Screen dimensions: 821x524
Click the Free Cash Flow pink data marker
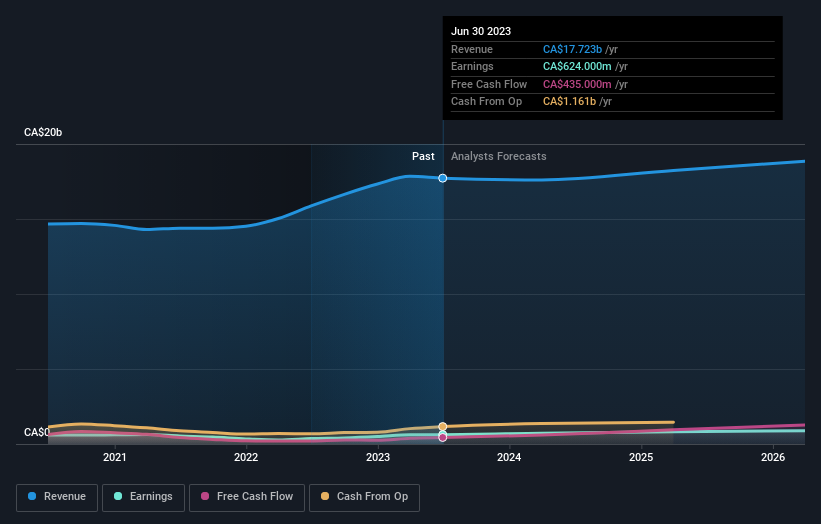pos(443,437)
